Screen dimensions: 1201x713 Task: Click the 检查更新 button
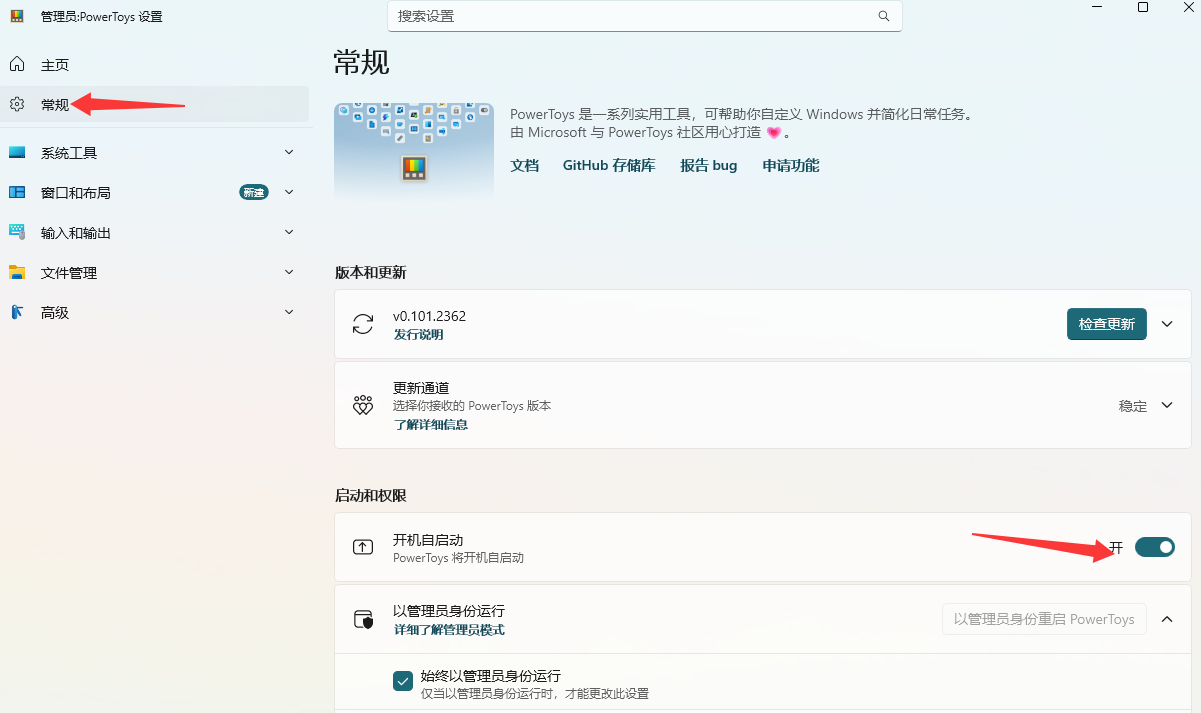pos(1107,324)
